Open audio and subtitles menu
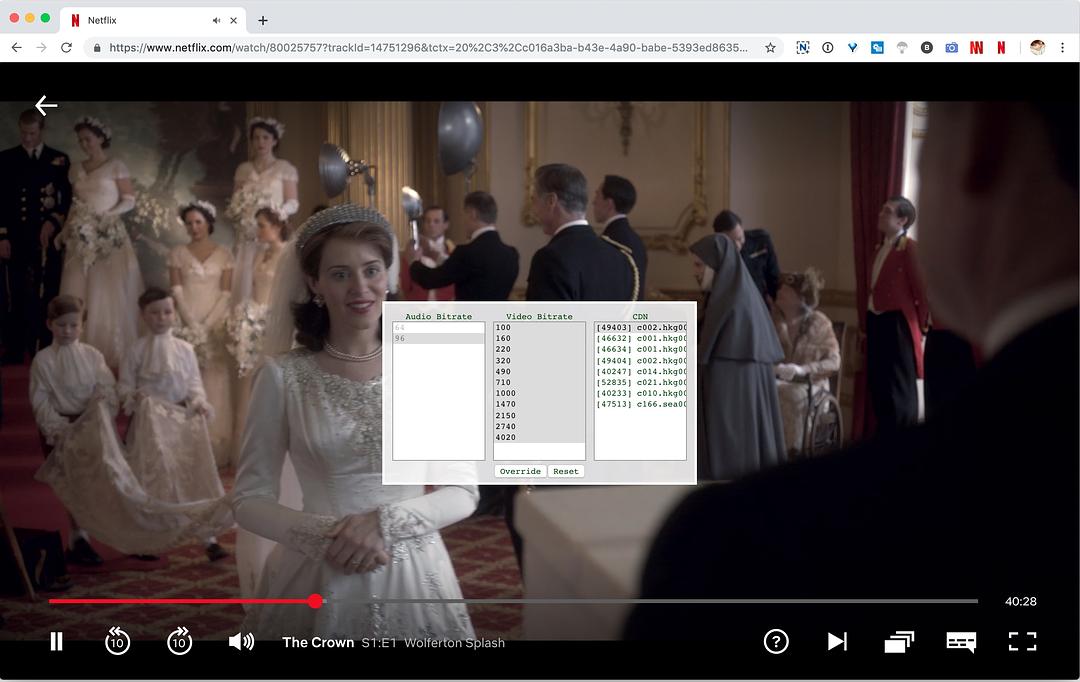This screenshot has height=682, width=1080. point(961,641)
